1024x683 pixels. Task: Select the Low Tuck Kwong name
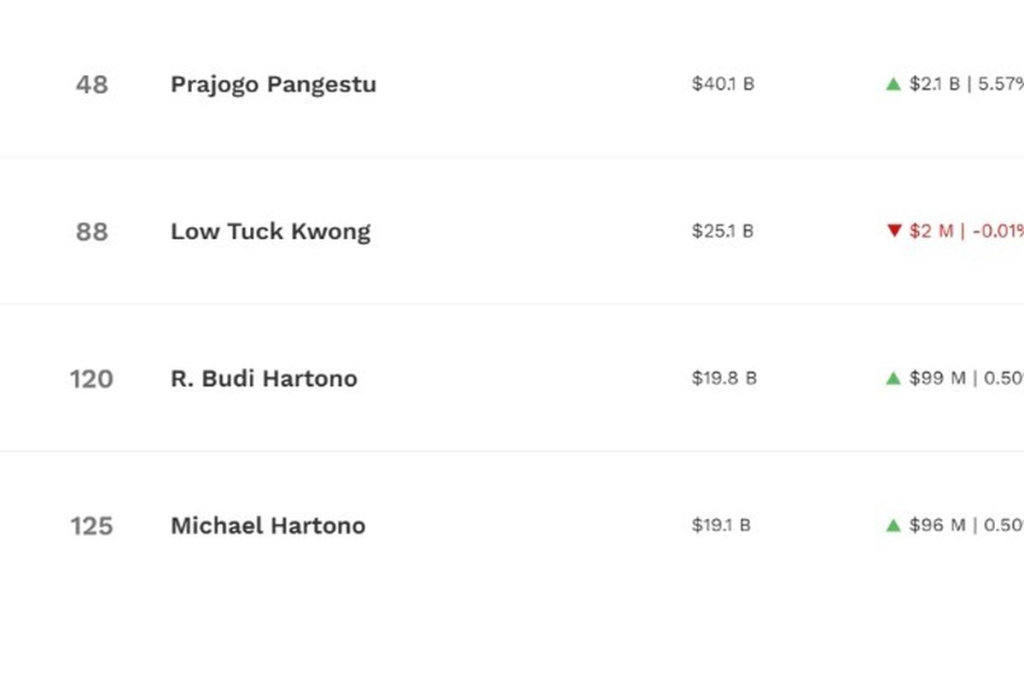click(x=270, y=231)
